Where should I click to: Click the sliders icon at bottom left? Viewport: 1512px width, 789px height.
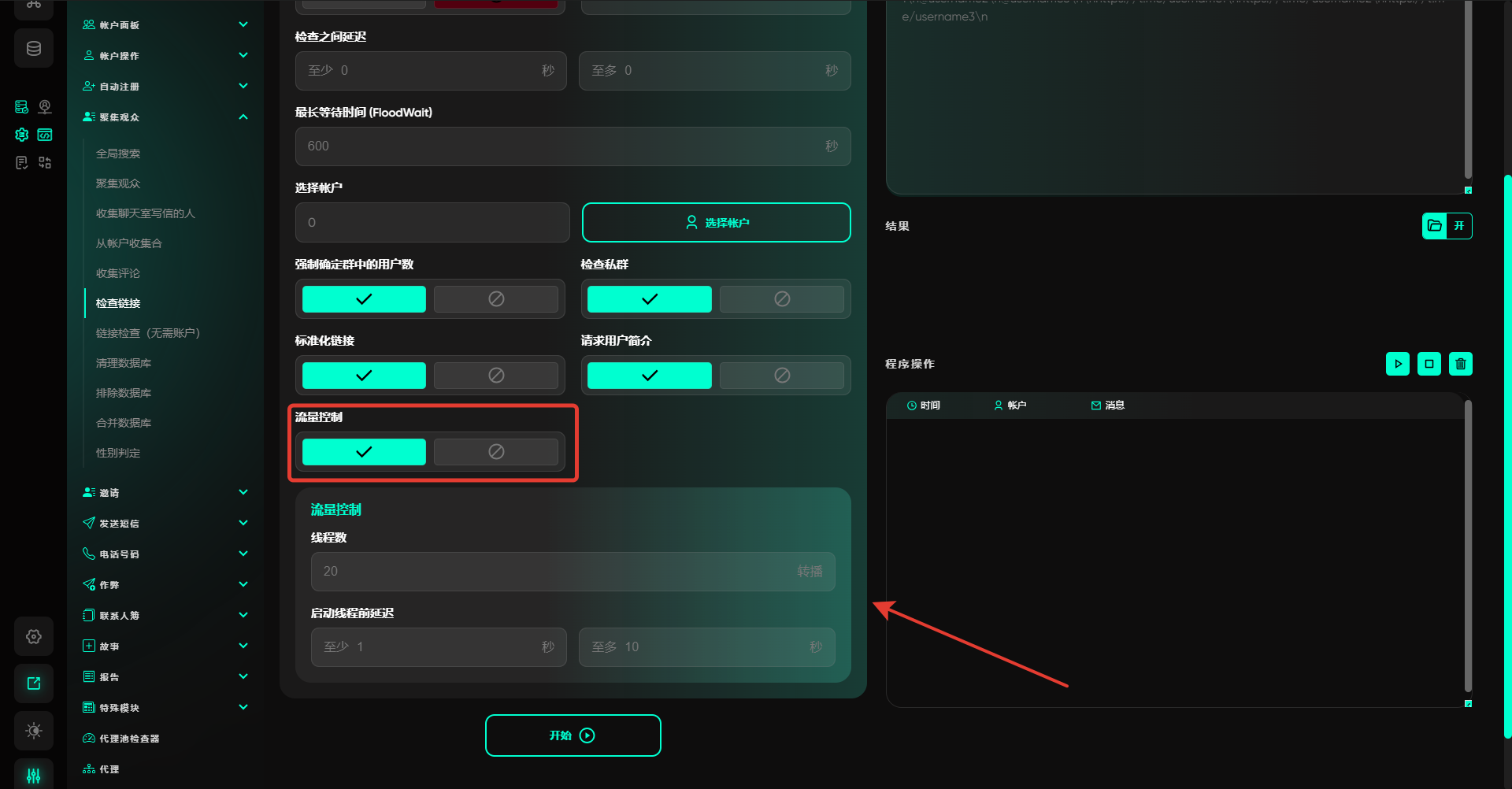tap(34, 775)
